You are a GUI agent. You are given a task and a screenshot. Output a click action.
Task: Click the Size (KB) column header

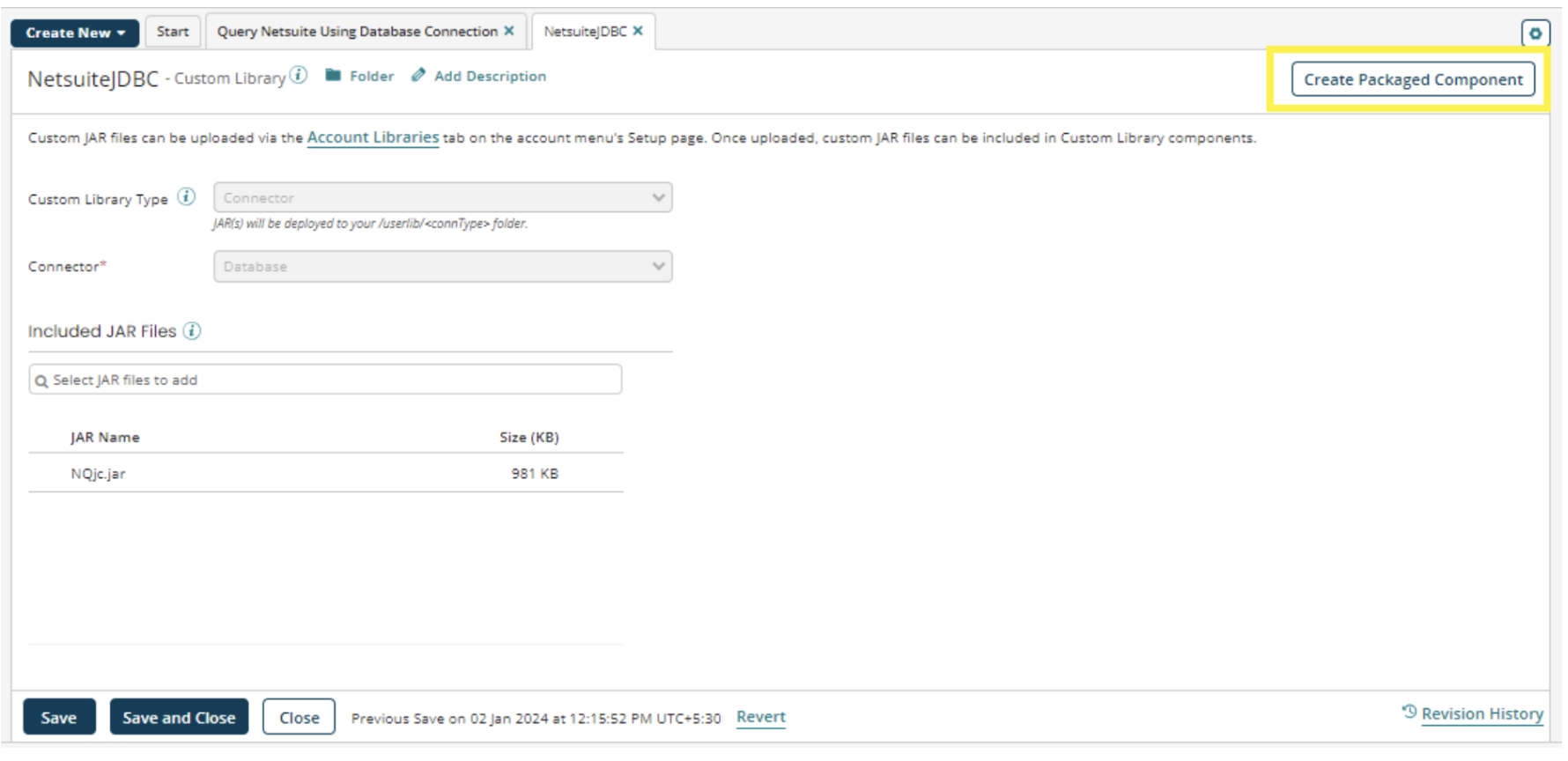point(529,438)
